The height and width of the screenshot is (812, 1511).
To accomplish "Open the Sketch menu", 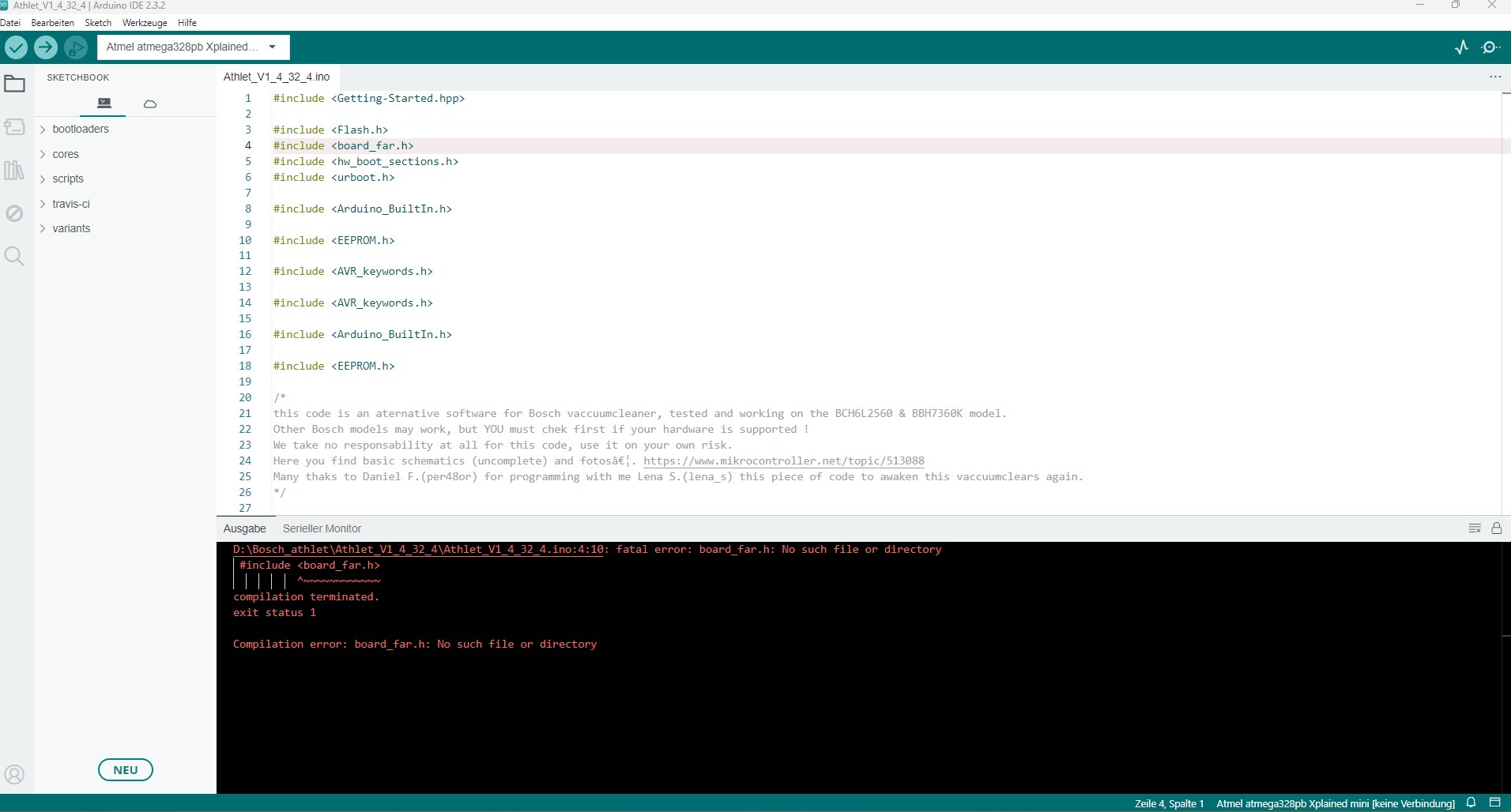I will pyautogui.click(x=98, y=23).
